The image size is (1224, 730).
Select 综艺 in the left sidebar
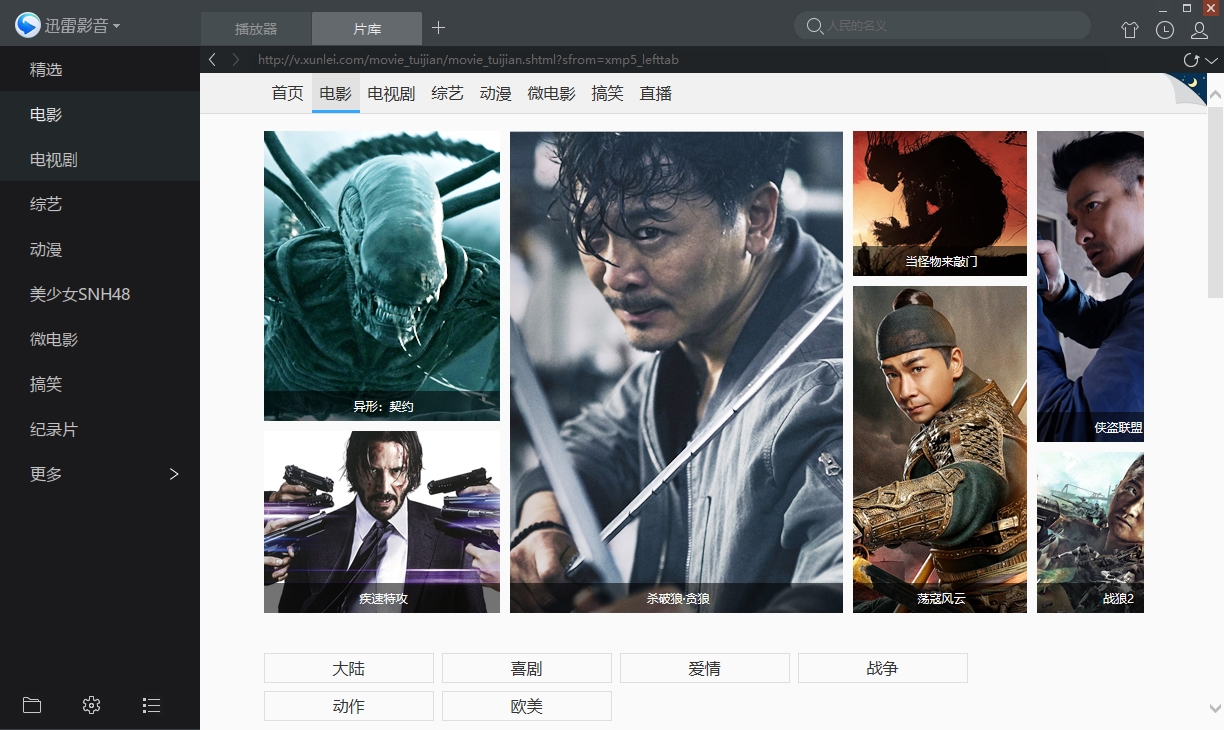pyautogui.click(x=100, y=204)
